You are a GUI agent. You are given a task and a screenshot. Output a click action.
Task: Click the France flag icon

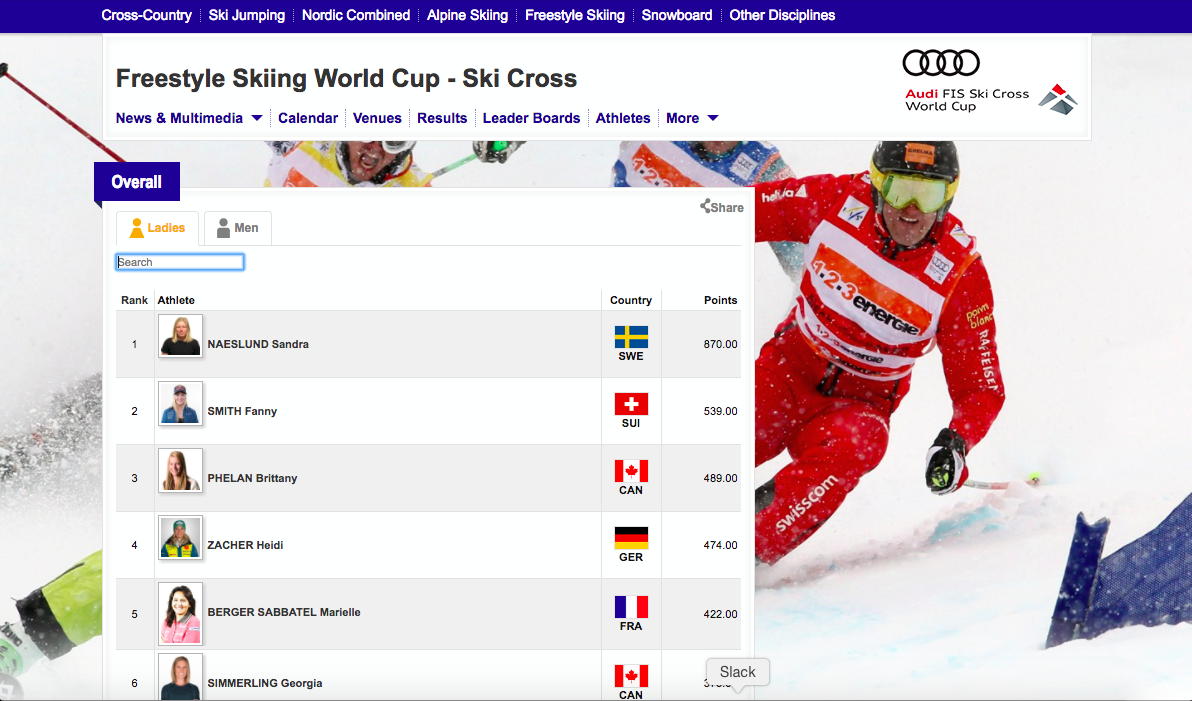point(631,607)
